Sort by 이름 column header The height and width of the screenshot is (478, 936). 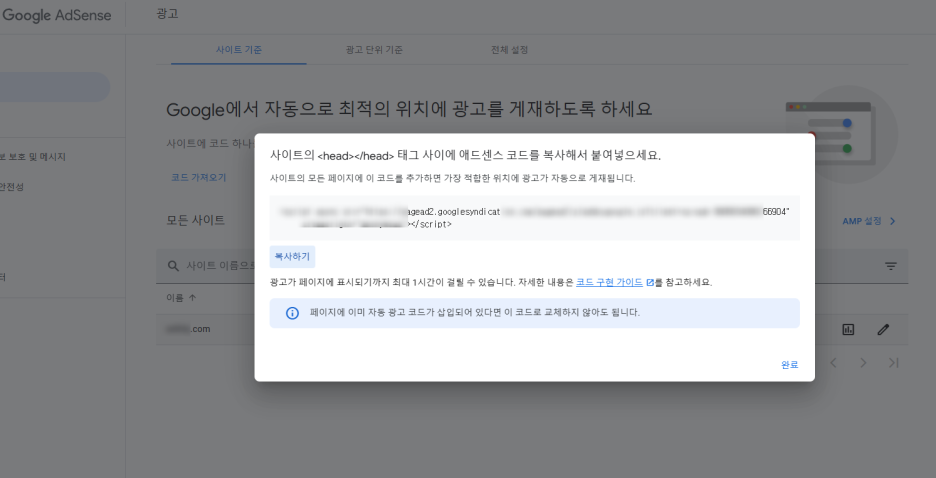pos(181,298)
